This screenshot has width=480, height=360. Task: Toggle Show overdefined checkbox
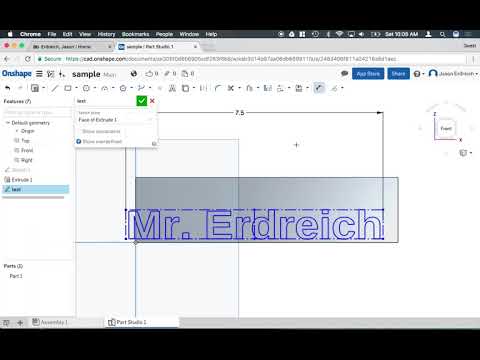79,142
